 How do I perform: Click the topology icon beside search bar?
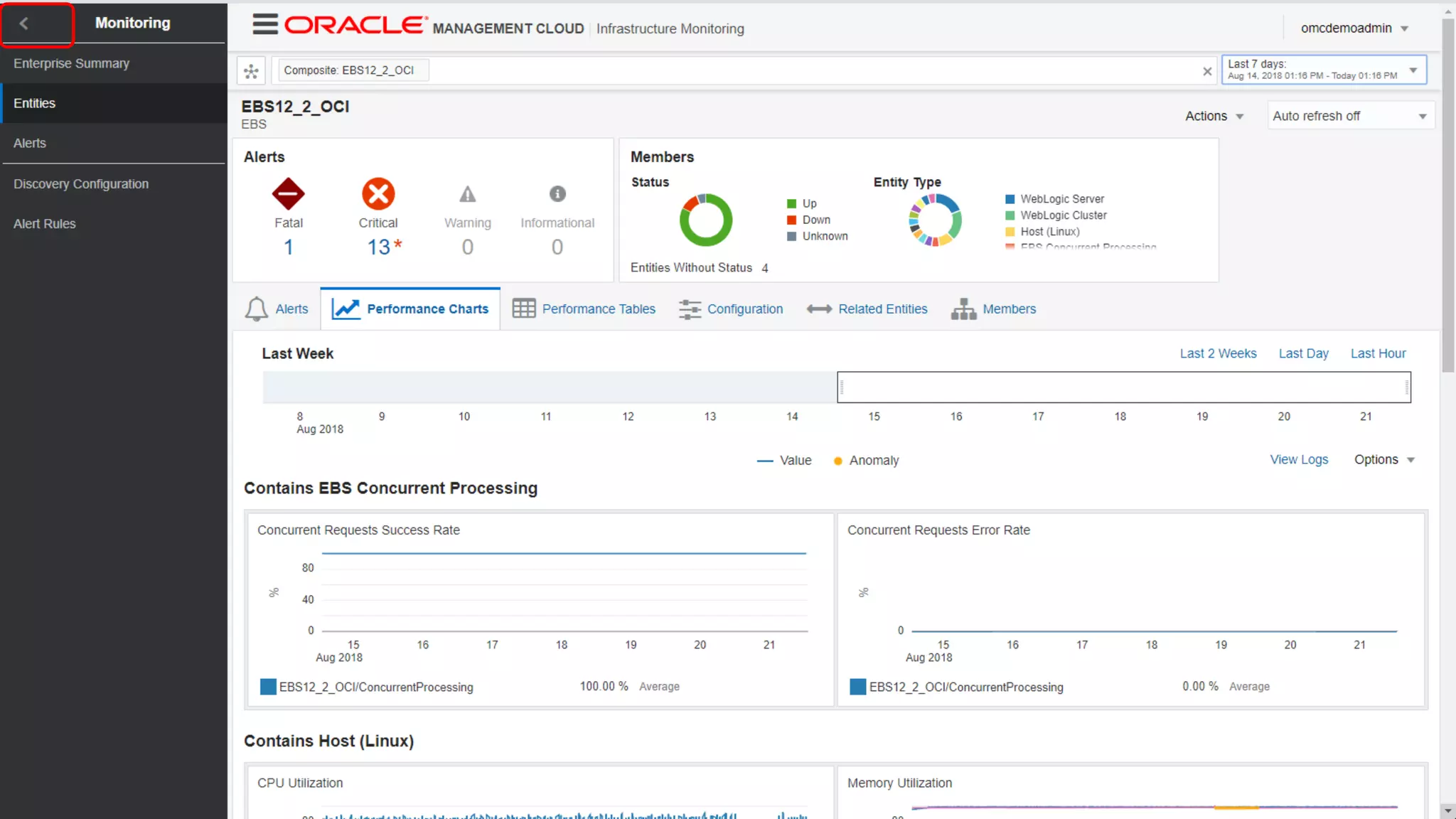[x=251, y=71]
